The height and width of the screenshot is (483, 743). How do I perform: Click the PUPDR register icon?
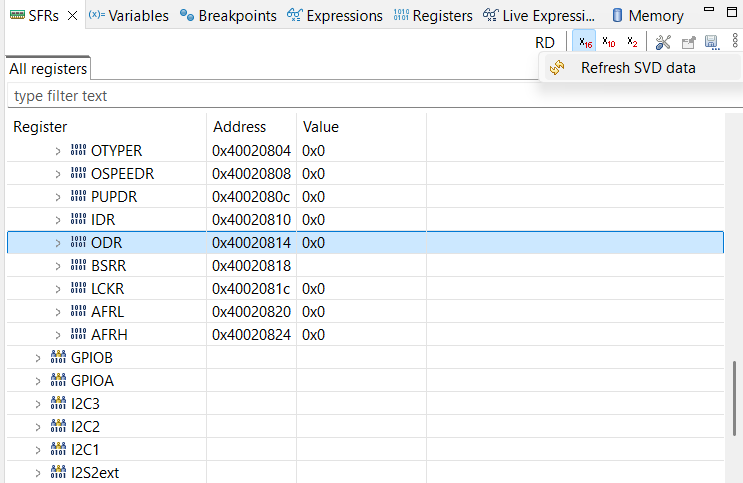click(x=78, y=196)
